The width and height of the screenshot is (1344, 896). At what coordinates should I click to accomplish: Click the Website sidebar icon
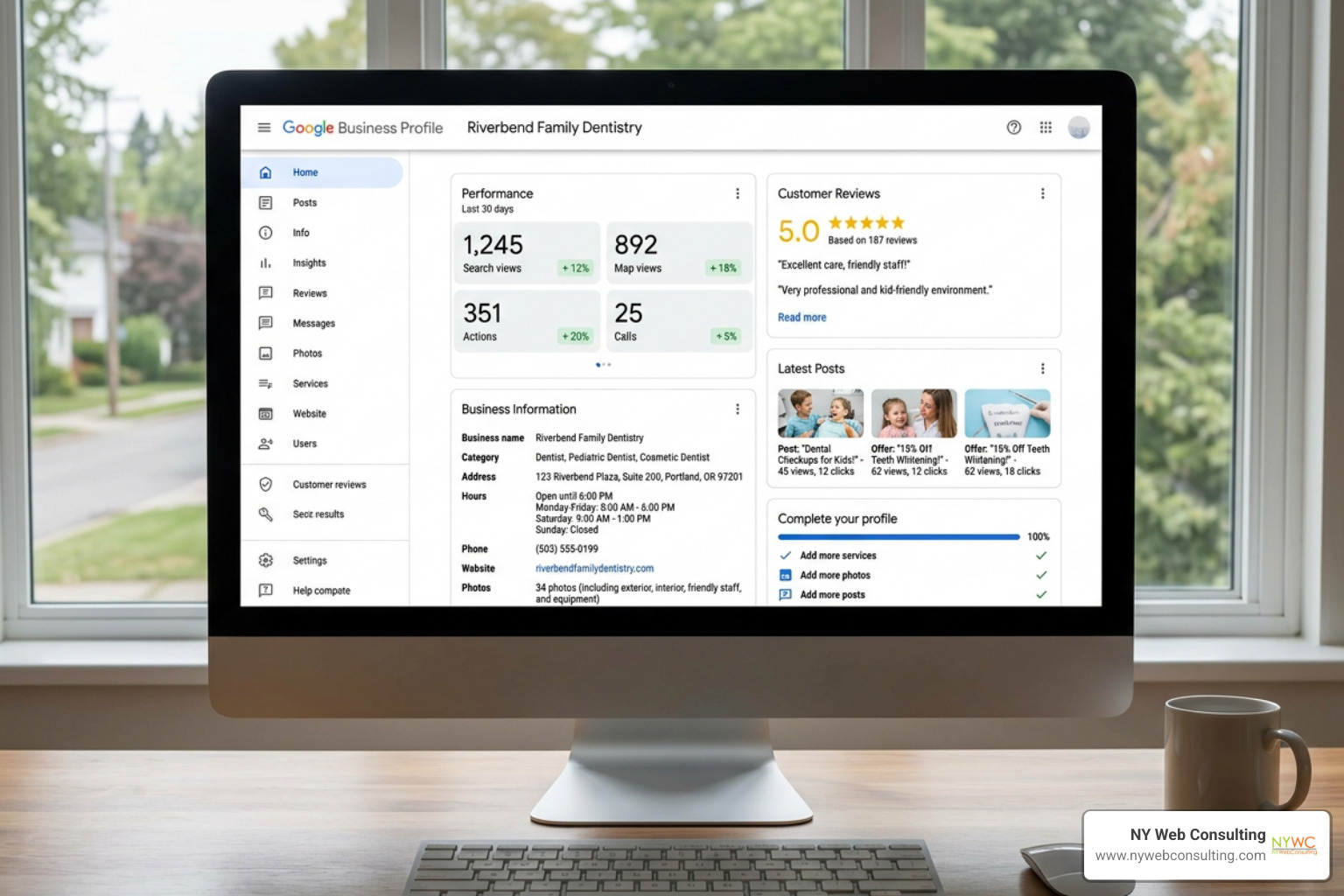[x=265, y=414]
